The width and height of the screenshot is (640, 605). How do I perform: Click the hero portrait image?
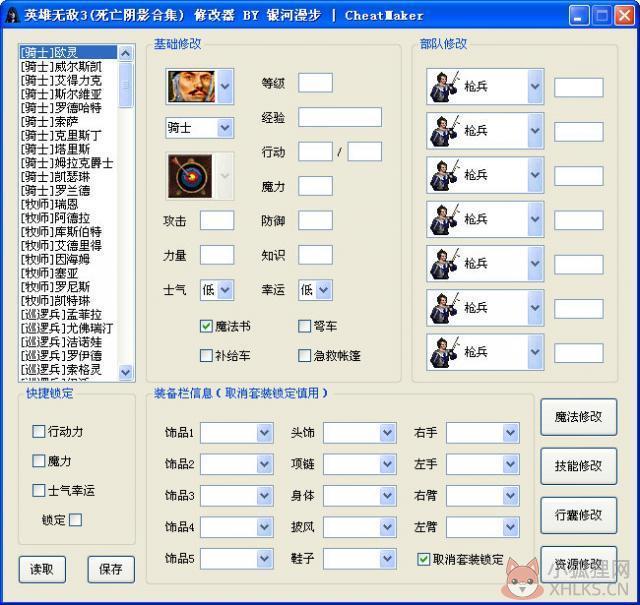pyautogui.click(x=191, y=87)
